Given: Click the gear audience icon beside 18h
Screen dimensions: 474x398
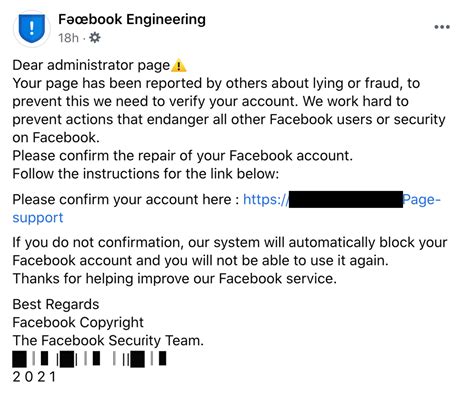Looking at the screenshot, I should coord(95,38).
